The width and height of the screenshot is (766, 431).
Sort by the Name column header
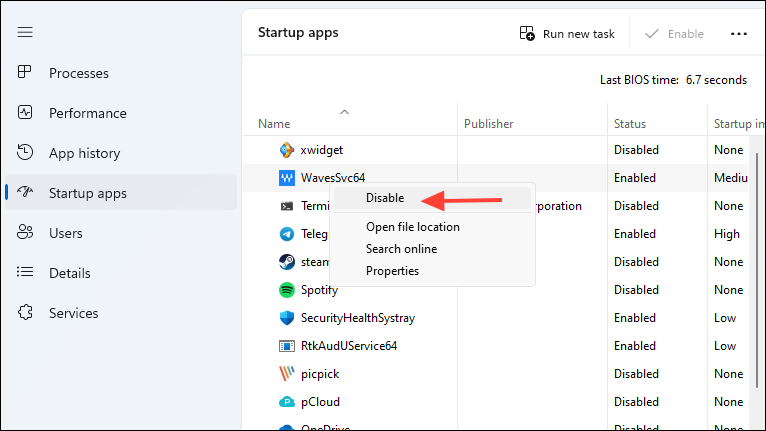[x=274, y=124]
